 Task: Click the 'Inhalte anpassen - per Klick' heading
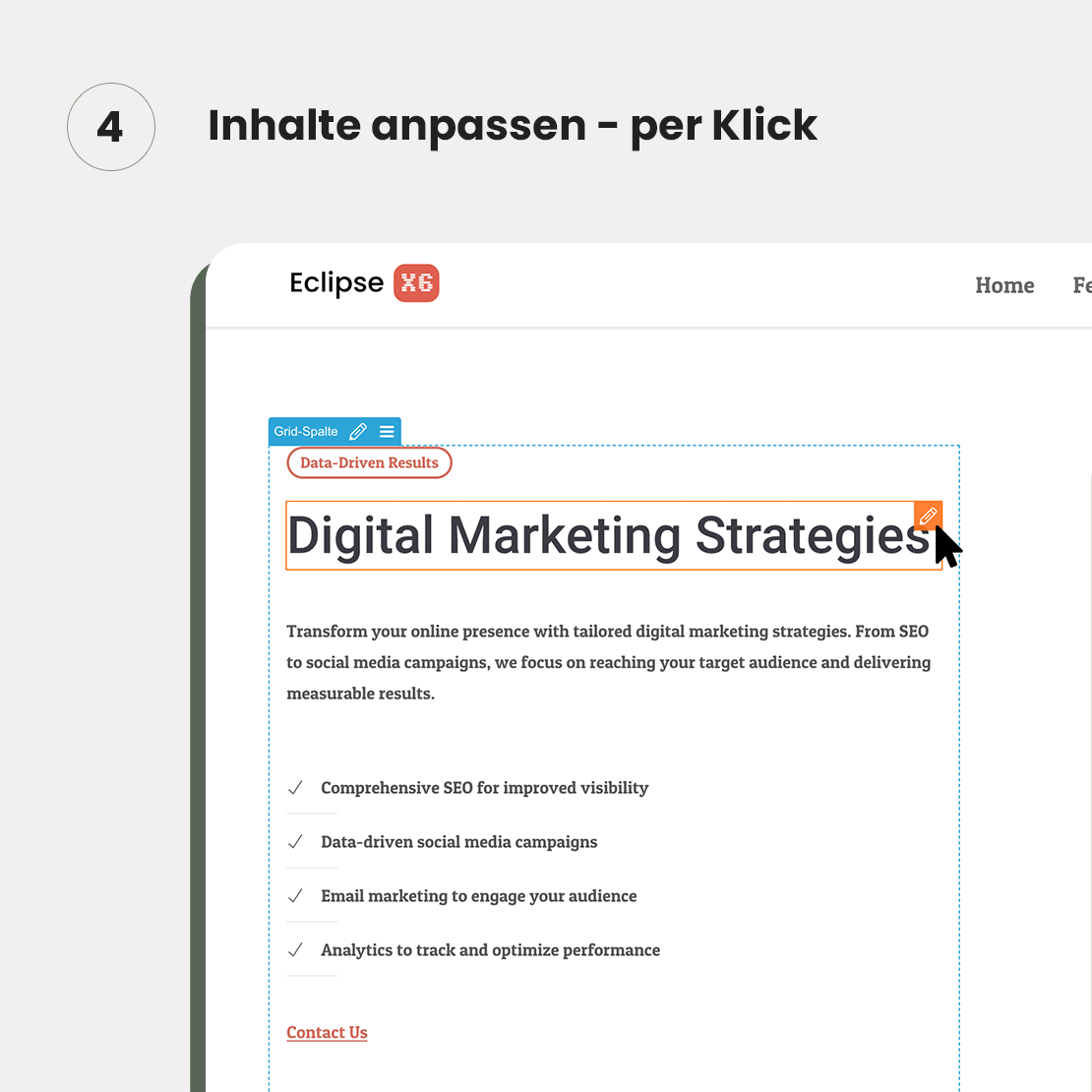click(x=512, y=127)
